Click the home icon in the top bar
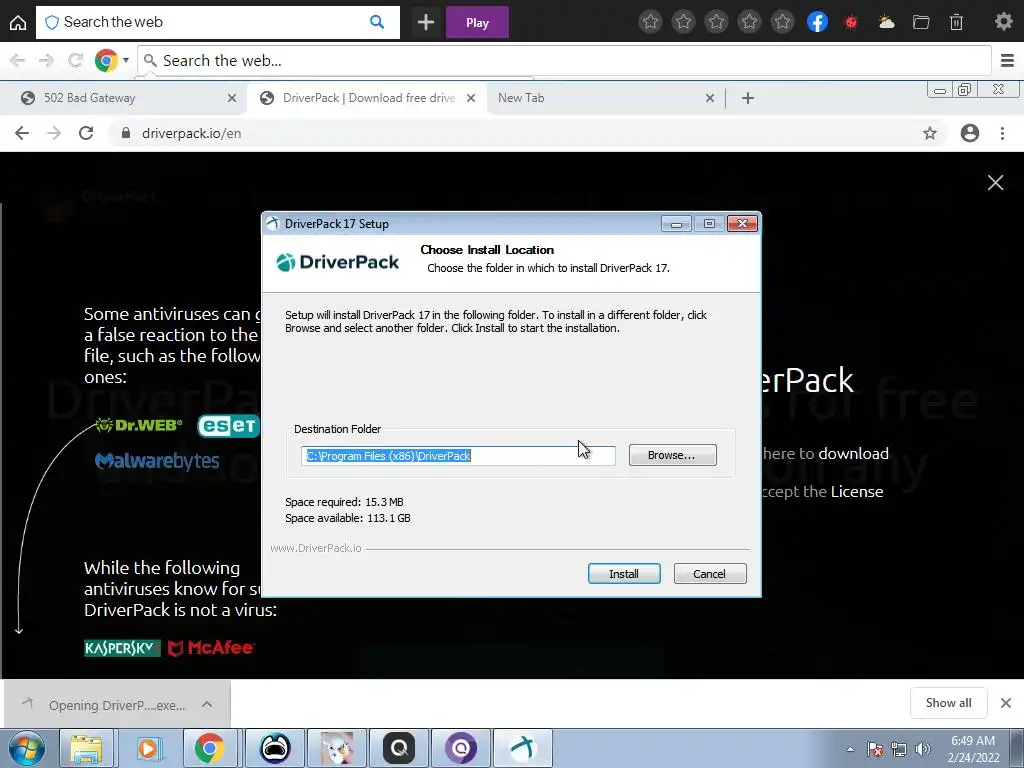1024x768 pixels. click(x=18, y=23)
